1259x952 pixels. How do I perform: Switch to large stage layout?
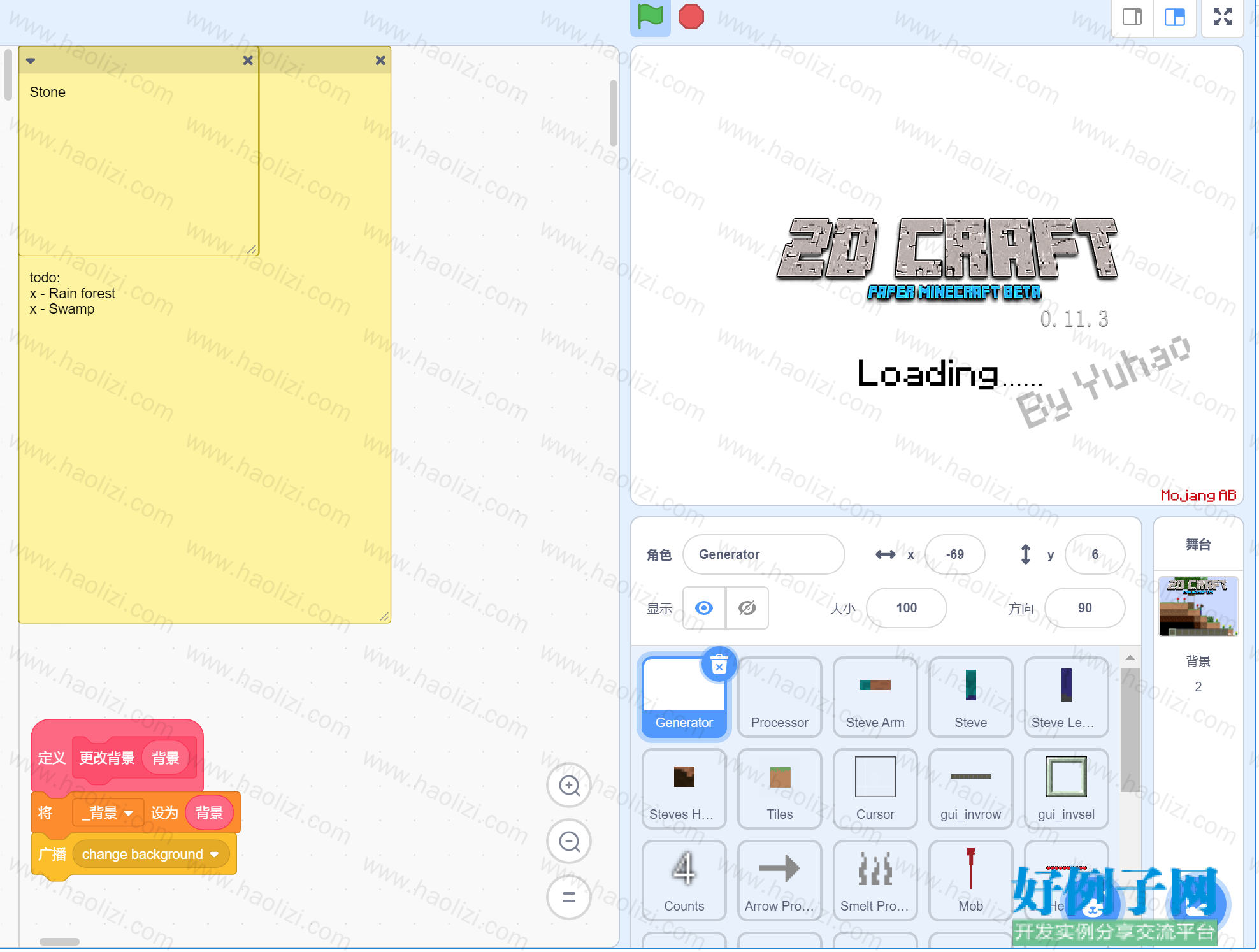point(1174,17)
